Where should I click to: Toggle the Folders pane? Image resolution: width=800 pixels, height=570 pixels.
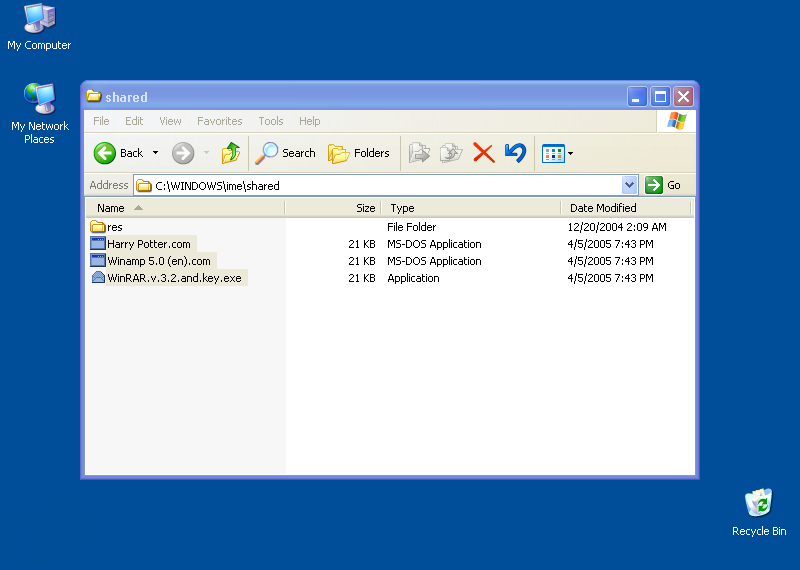[359, 153]
